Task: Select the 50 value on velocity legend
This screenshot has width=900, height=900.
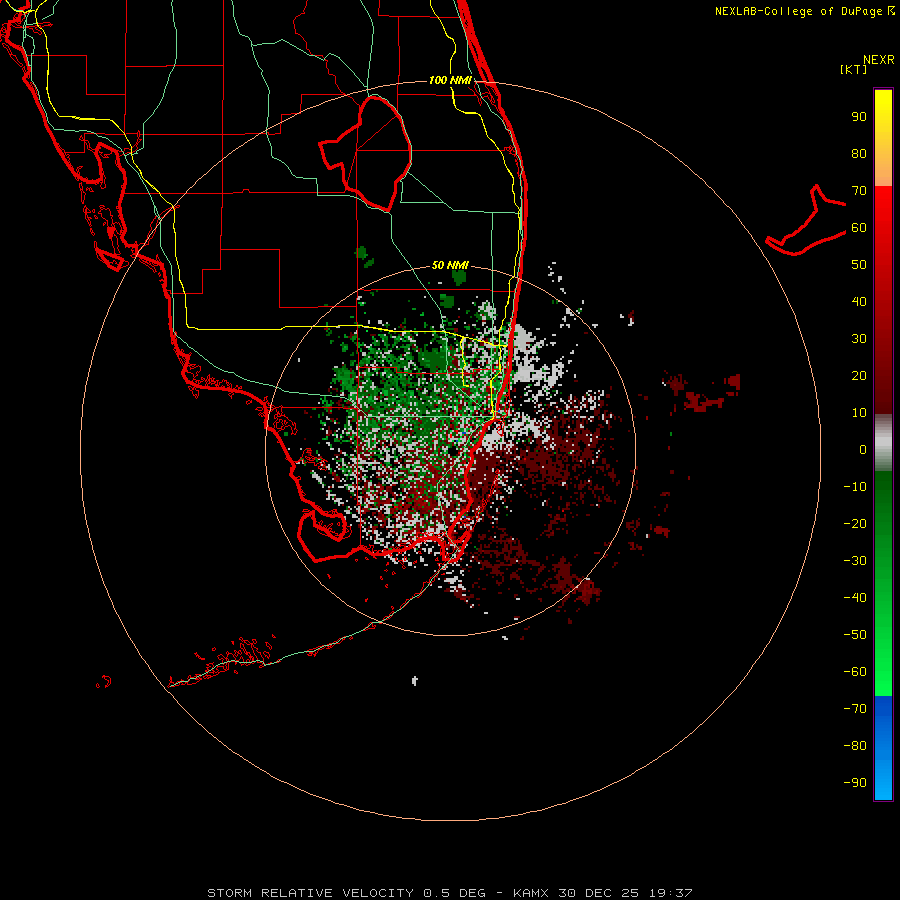Action: [859, 265]
